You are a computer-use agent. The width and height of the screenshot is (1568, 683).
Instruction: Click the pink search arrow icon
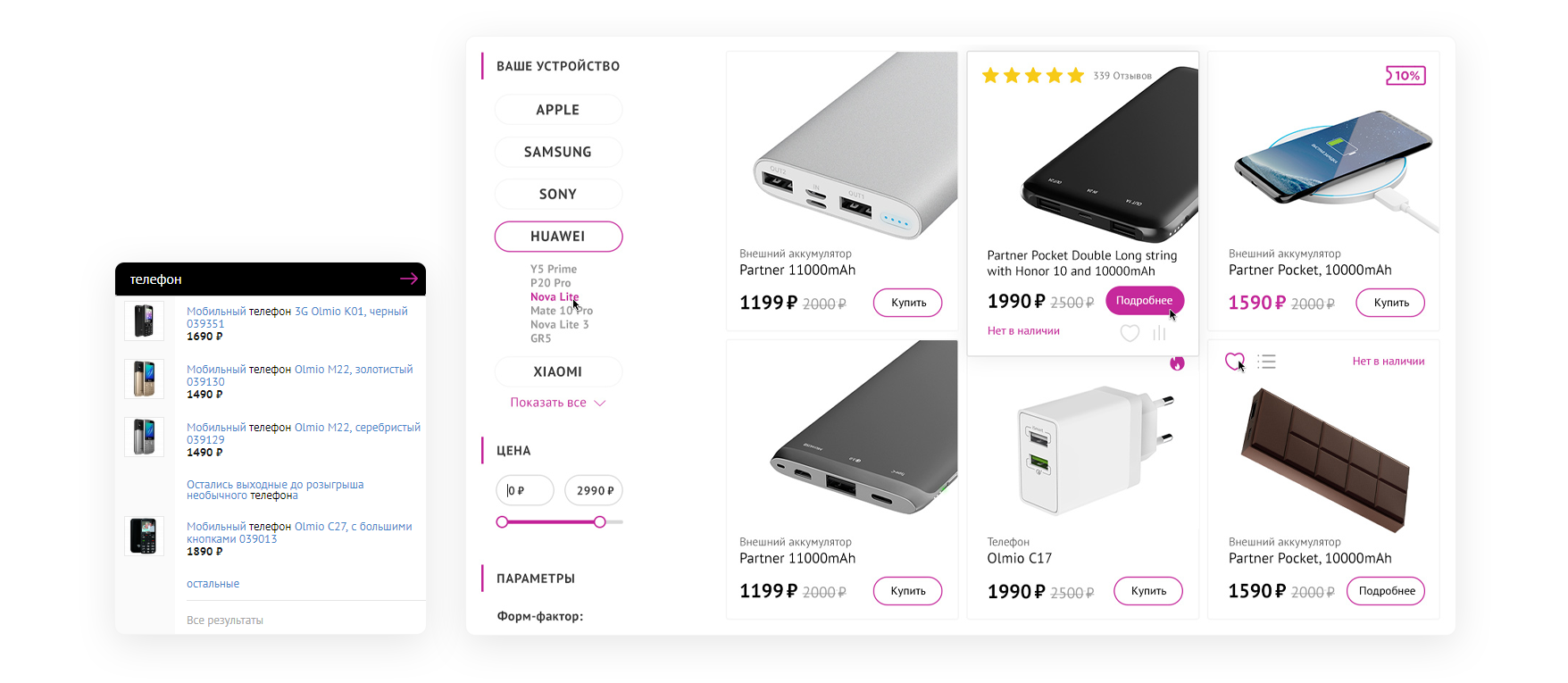(x=409, y=279)
